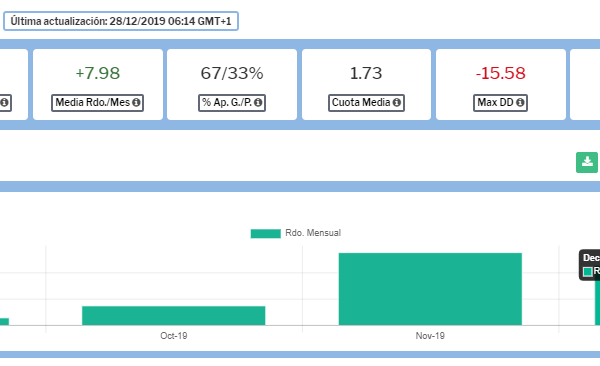Viewport: 600px width, 366px height.
Task: Click the Nov-19 monthly result bar
Action: click(x=430, y=289)
